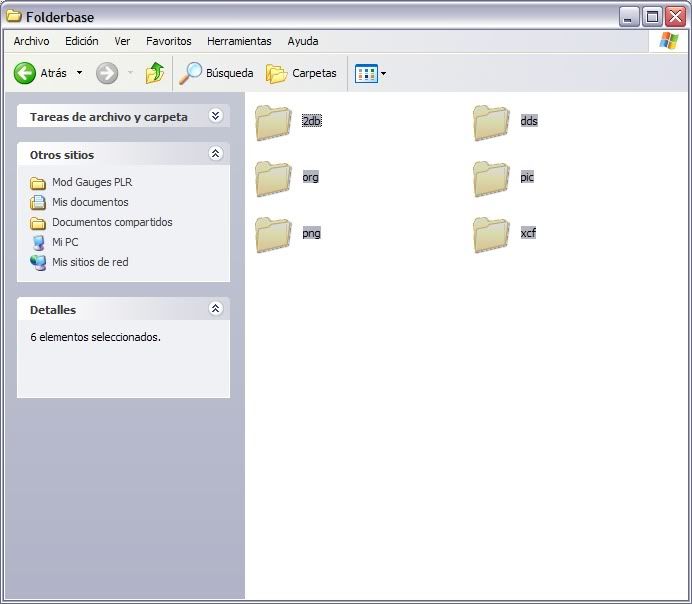This screenshot has width=692, height=604.
Task: Open the Atrás history dropdown arrow
Action: click(80, 73)
